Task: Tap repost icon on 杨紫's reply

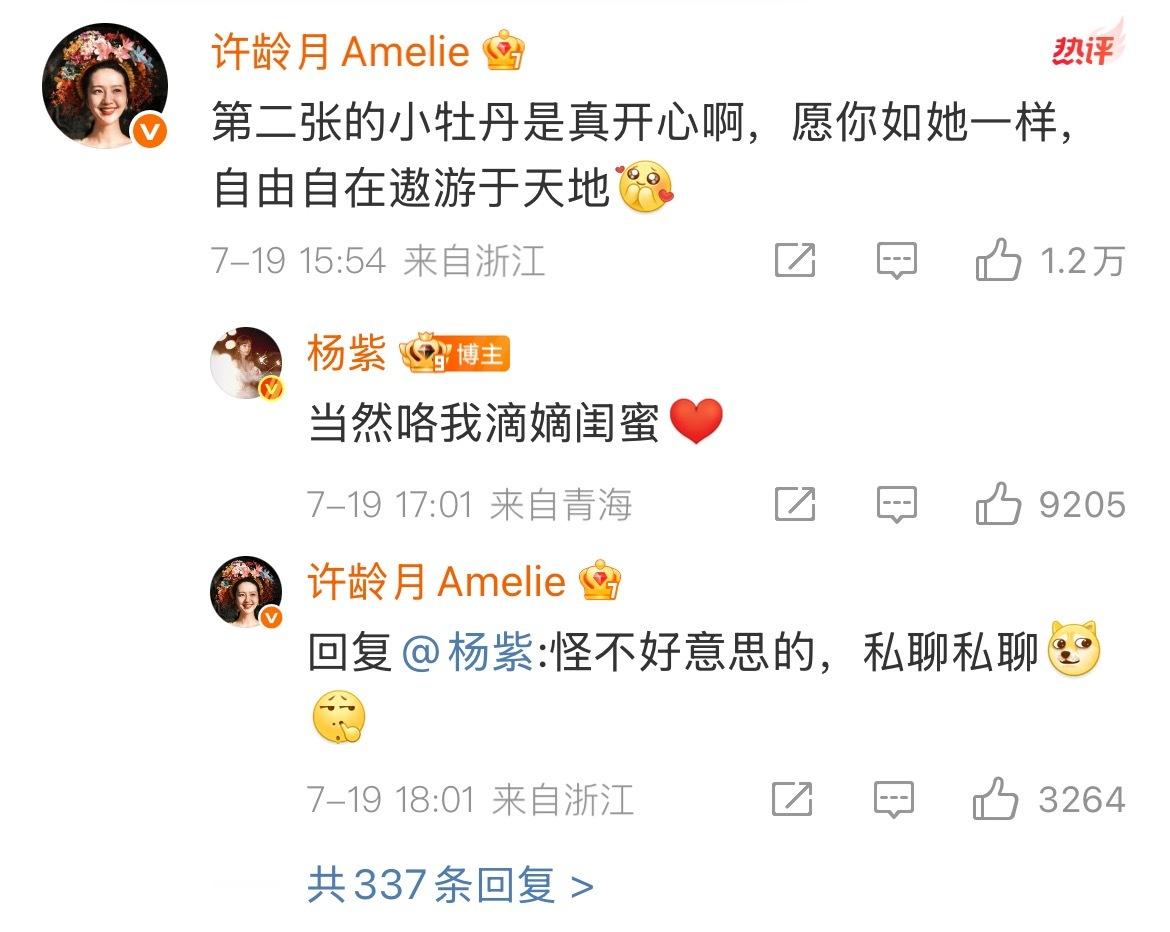Action: [x=795, y=504]
